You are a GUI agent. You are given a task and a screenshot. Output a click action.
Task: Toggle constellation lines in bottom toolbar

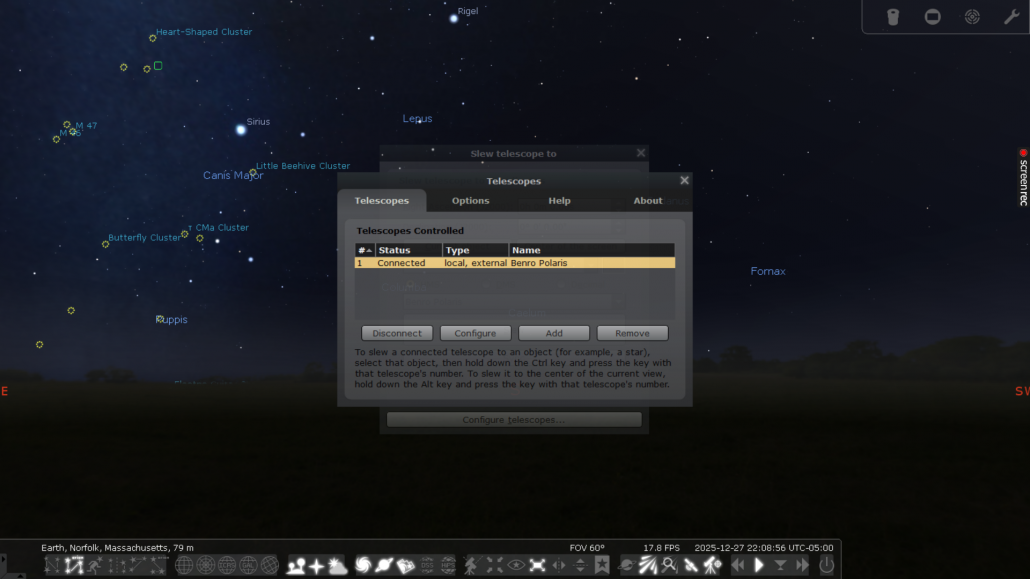point(53,566)
